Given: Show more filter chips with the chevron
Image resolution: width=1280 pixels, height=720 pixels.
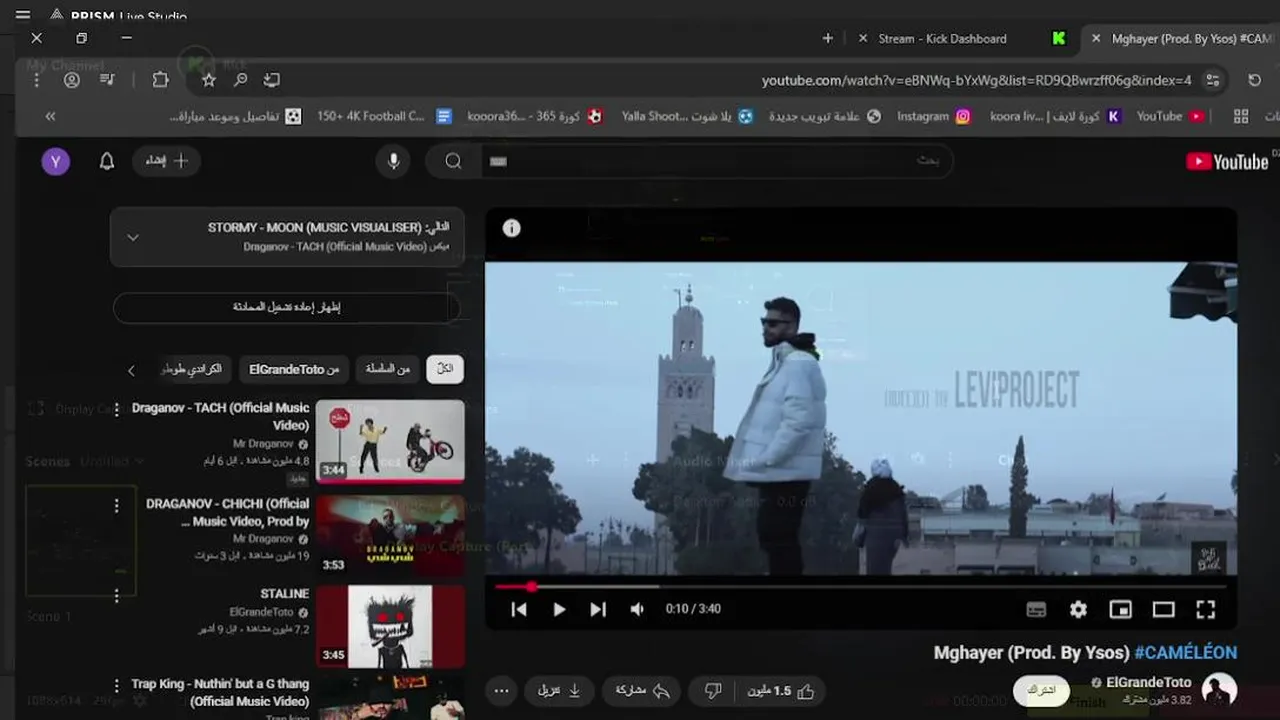Looking at the screenshot, I should click(131, 370).
